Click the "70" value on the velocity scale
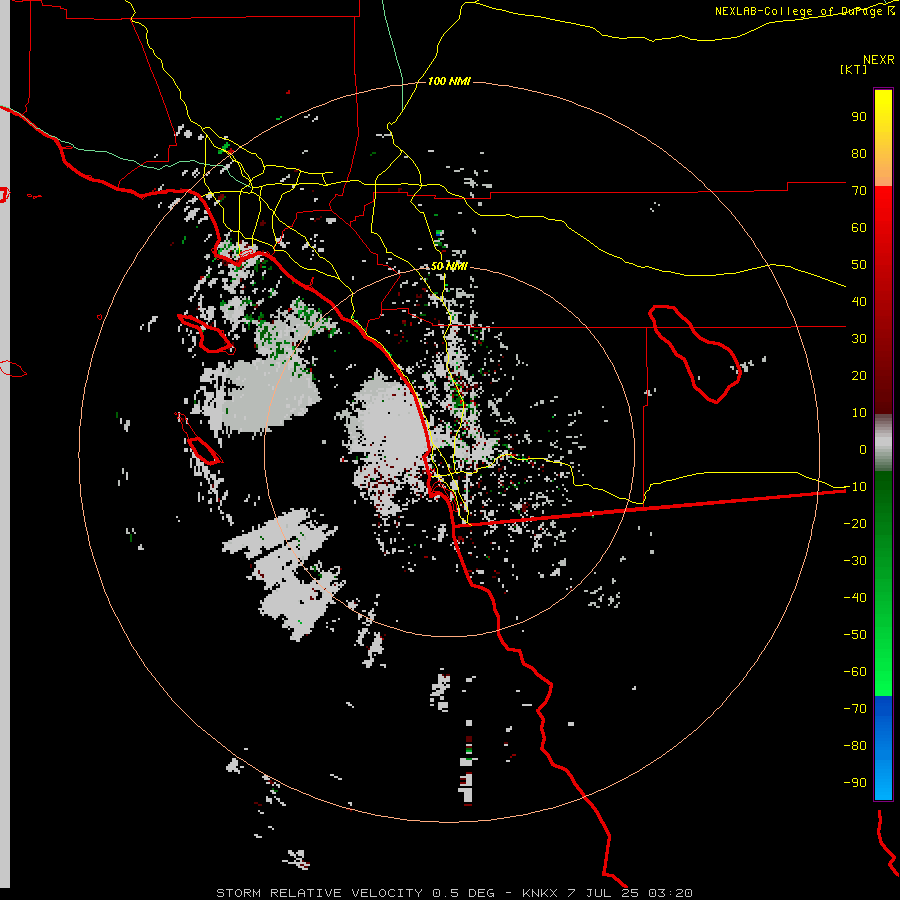 [859, 191]
